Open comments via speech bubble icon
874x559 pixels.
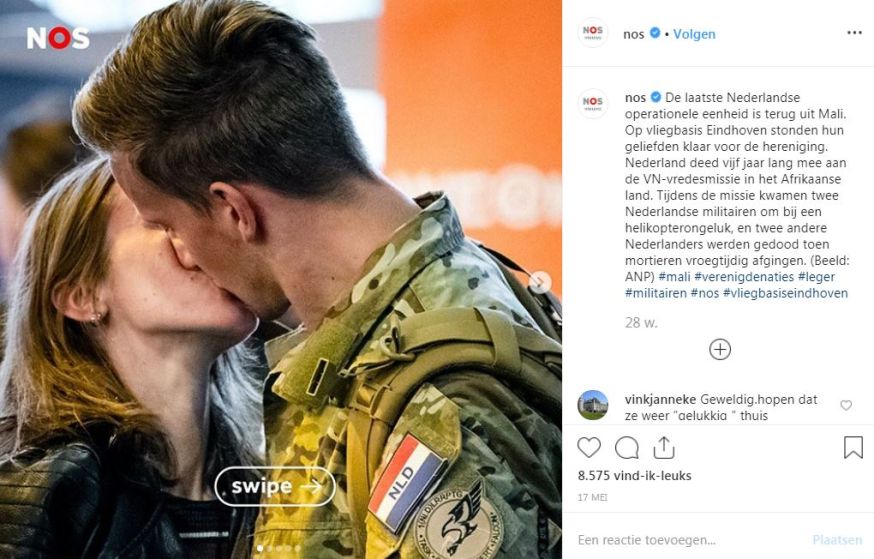pos(627,448)
